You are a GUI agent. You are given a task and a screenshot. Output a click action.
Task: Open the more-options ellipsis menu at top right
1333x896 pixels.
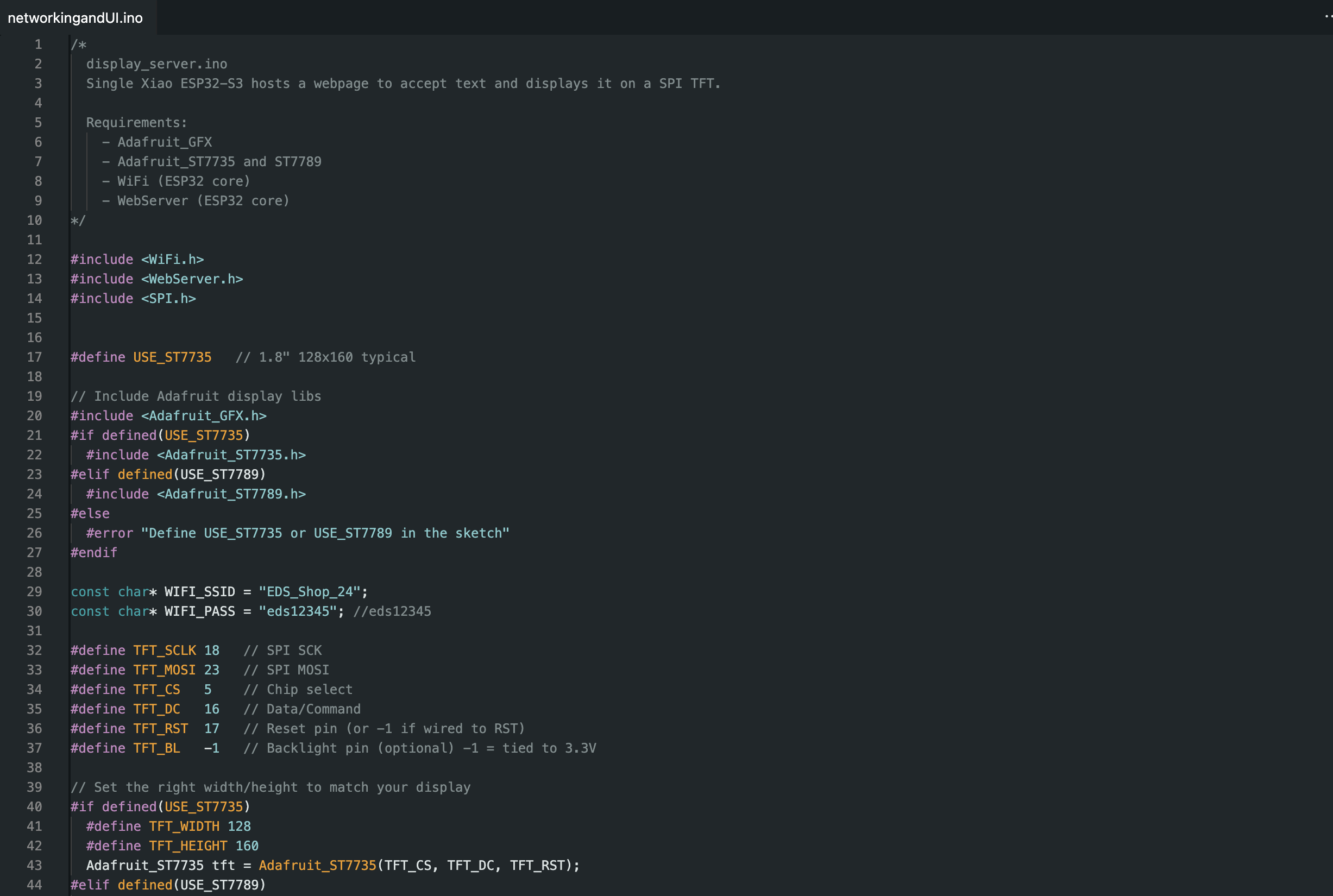click(x=1328, y=17)
